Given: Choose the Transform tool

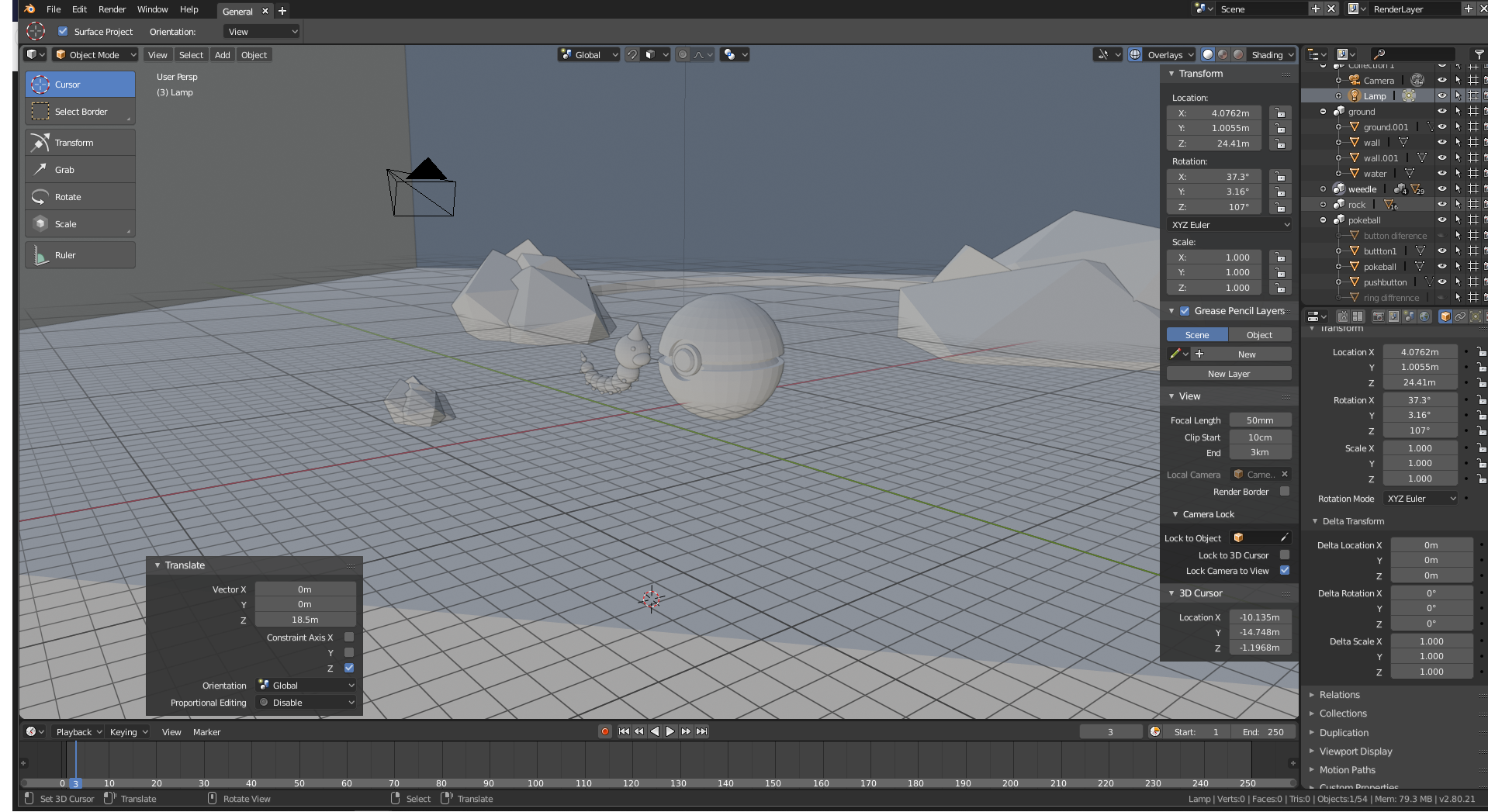Looking at the screenshot, I should pos(80,143).
